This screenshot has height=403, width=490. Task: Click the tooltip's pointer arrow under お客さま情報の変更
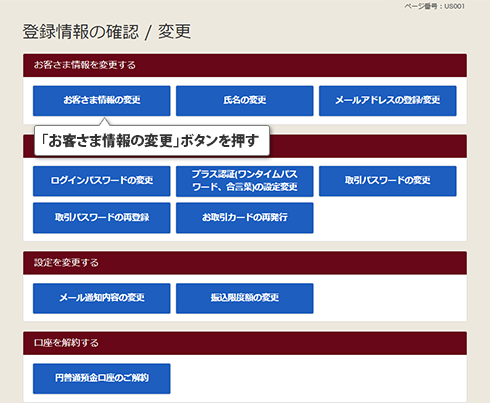click(x=104, y=121)
